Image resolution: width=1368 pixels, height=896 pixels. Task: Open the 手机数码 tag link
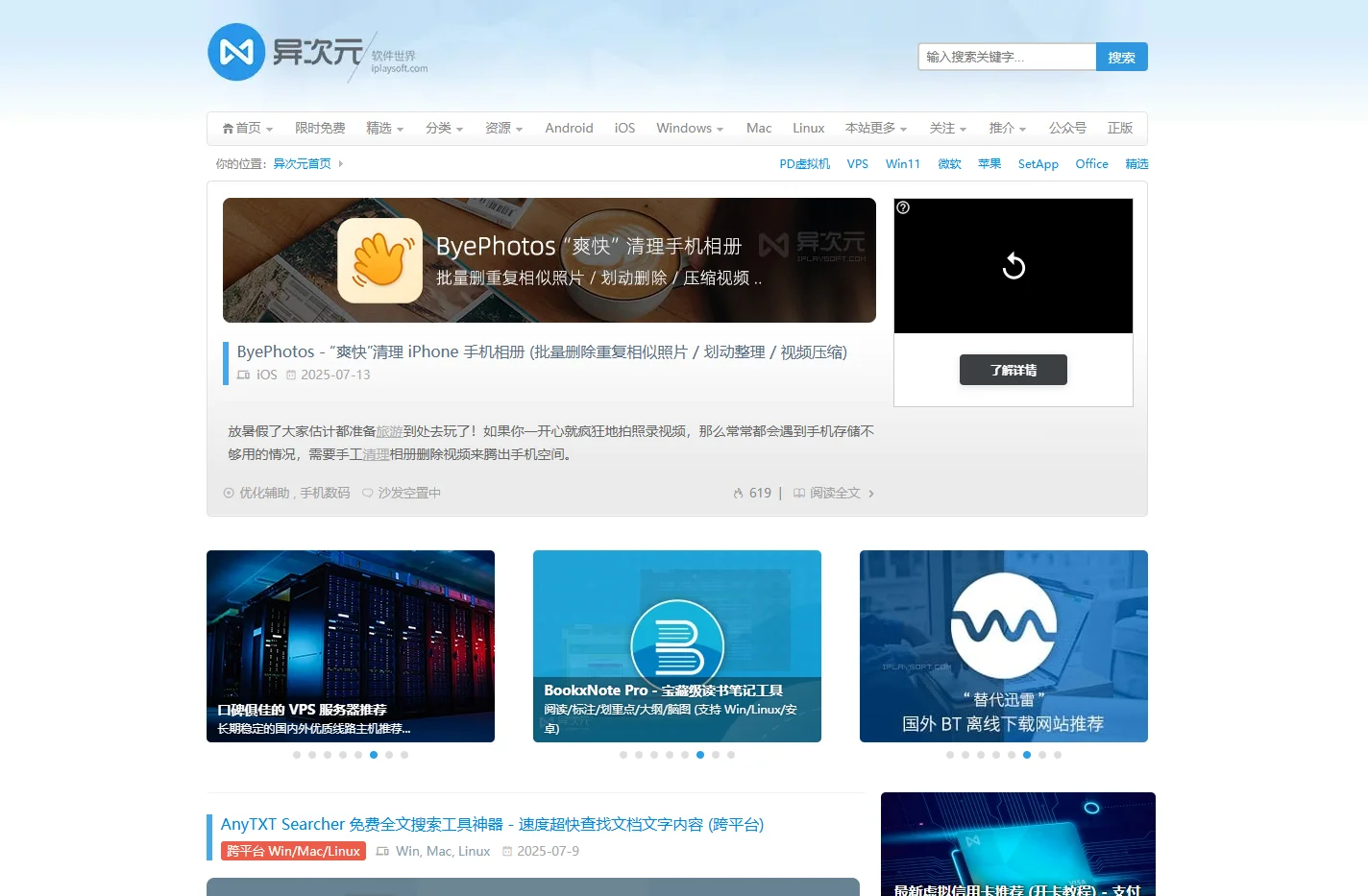point(325,493)
